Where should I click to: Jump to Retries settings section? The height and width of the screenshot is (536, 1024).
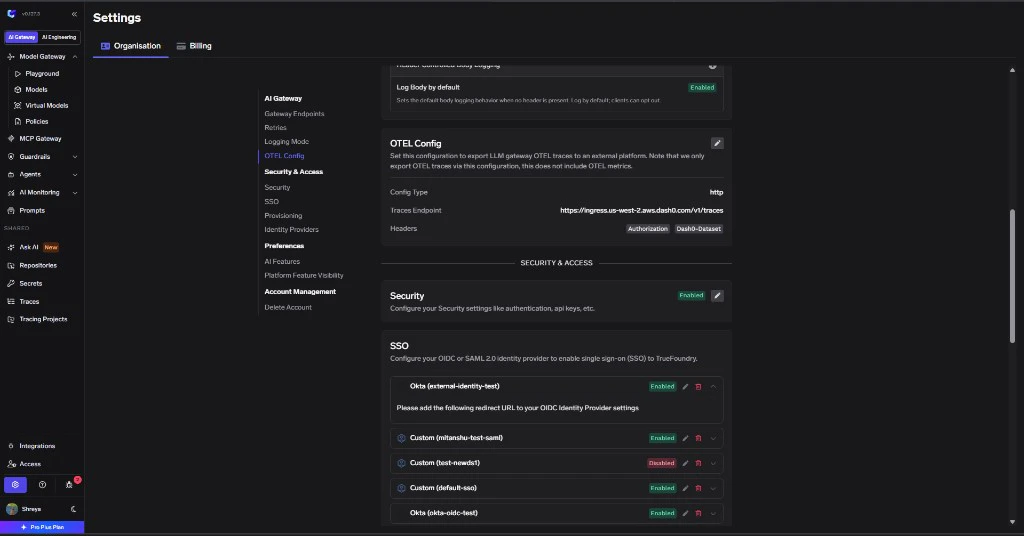275,128
